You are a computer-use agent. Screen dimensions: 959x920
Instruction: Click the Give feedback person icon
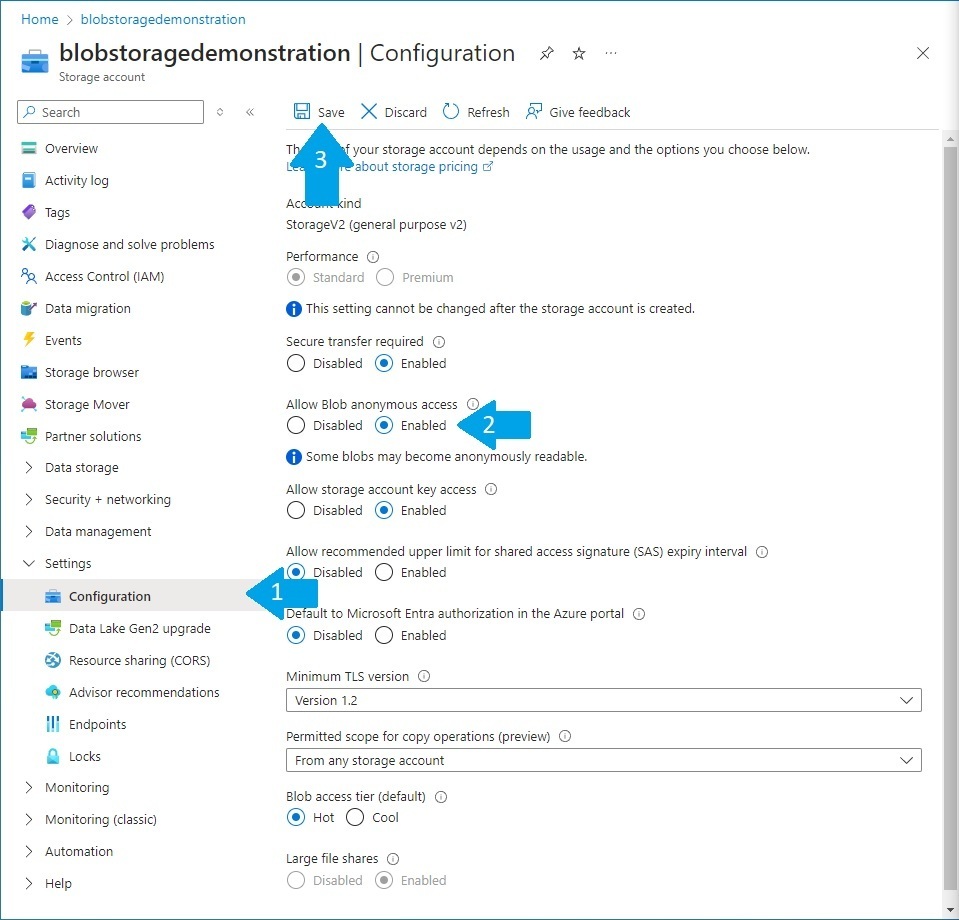pos(533,111)
